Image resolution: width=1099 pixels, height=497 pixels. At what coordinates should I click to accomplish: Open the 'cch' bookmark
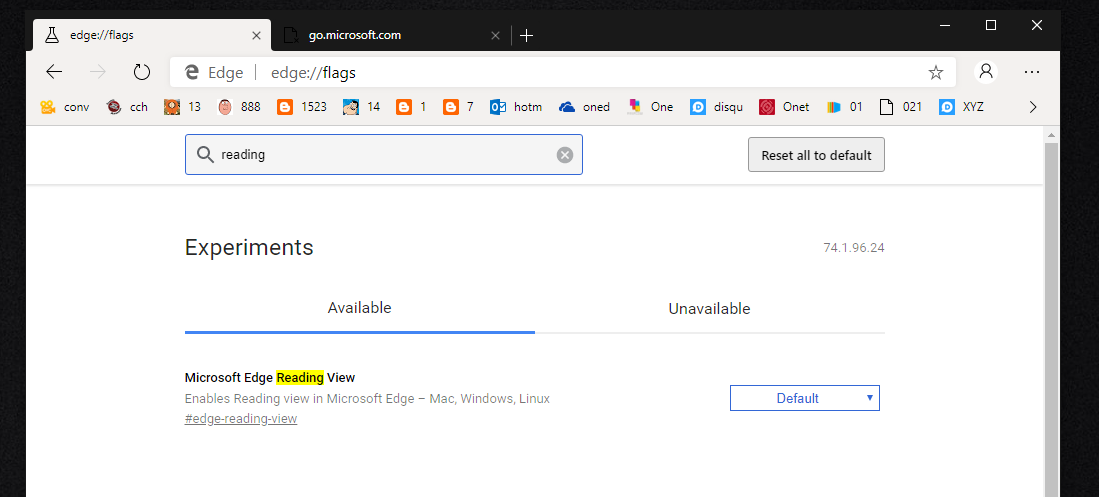127,107
